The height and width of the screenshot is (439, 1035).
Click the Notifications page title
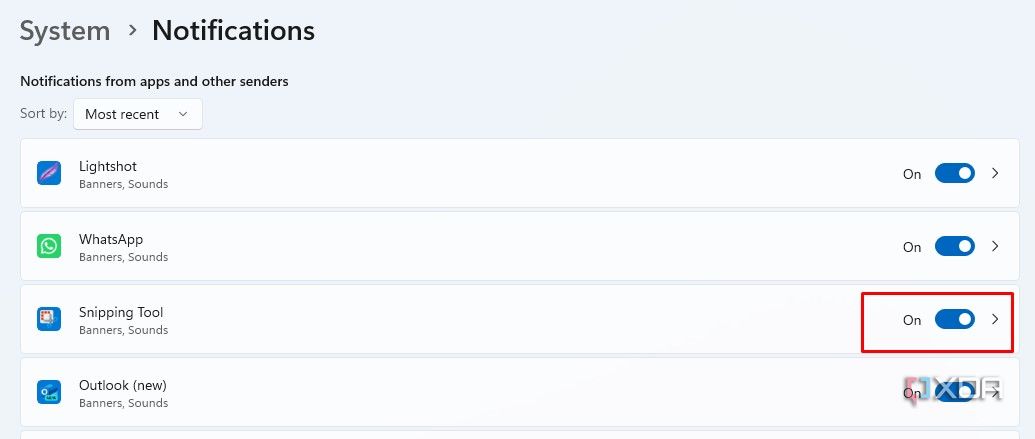pyautogui.click(x=233, y=31)
